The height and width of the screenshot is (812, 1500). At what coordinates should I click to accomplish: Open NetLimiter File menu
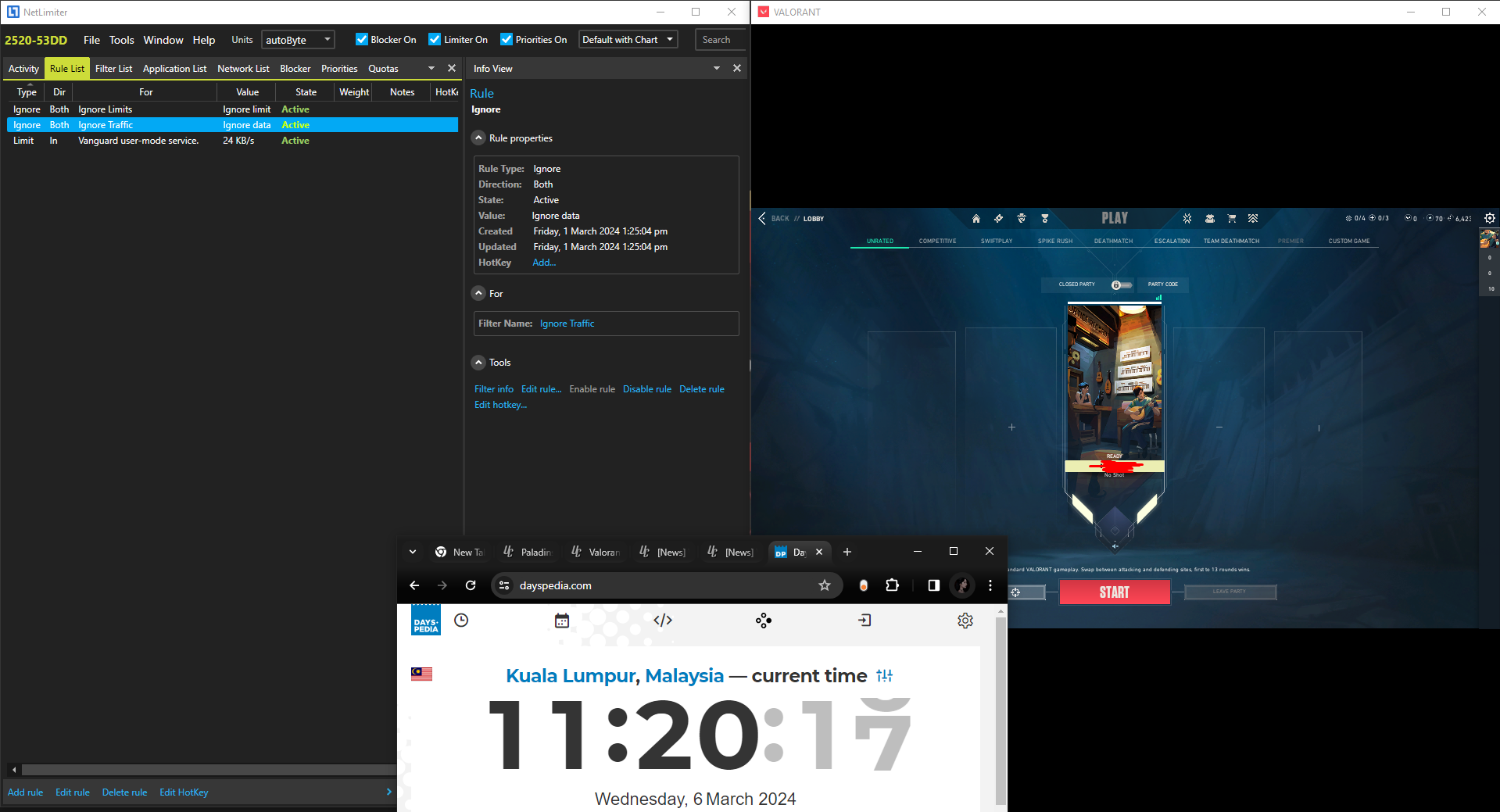91,40
